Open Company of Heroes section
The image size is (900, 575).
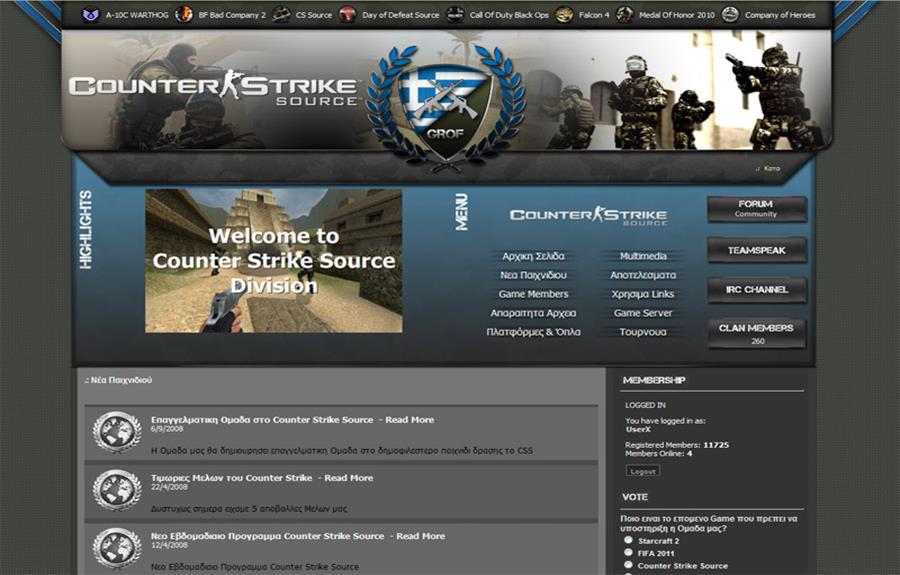click(780, 15)
